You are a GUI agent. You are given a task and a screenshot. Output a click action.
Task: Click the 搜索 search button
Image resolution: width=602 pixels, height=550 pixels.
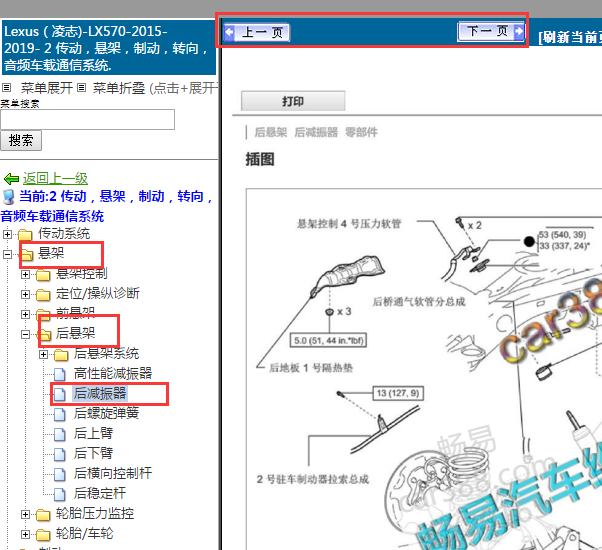[x=21, y=140]
